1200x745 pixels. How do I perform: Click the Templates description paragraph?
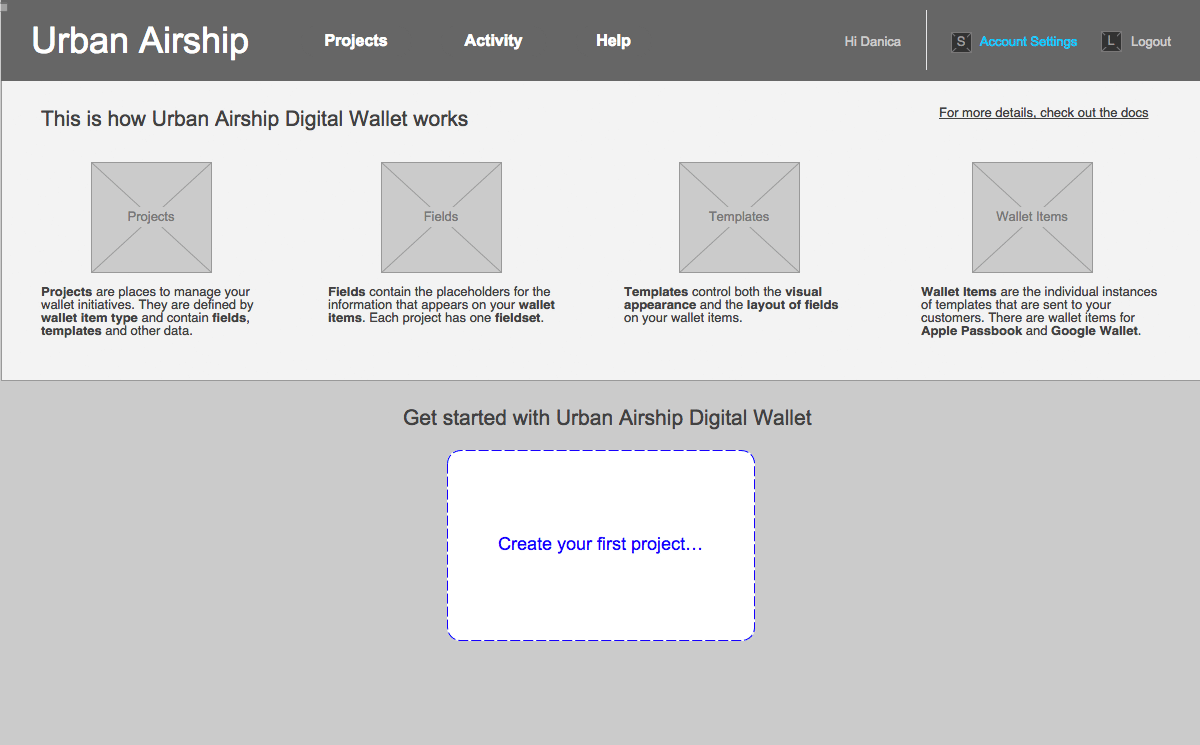(x=731, y=305)
